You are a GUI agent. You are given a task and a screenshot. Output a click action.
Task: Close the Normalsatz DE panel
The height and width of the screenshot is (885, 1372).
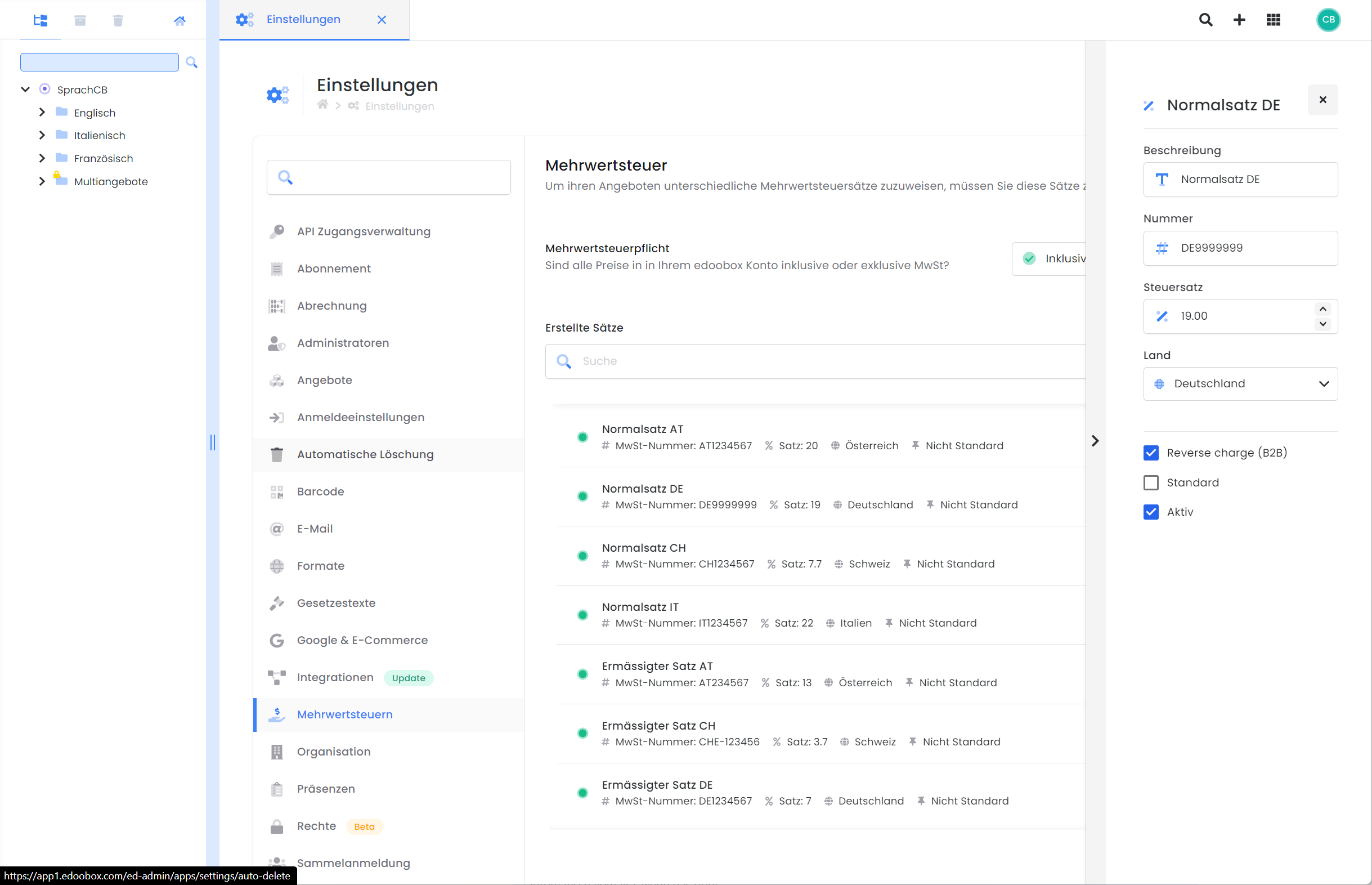coord(1322,100)
